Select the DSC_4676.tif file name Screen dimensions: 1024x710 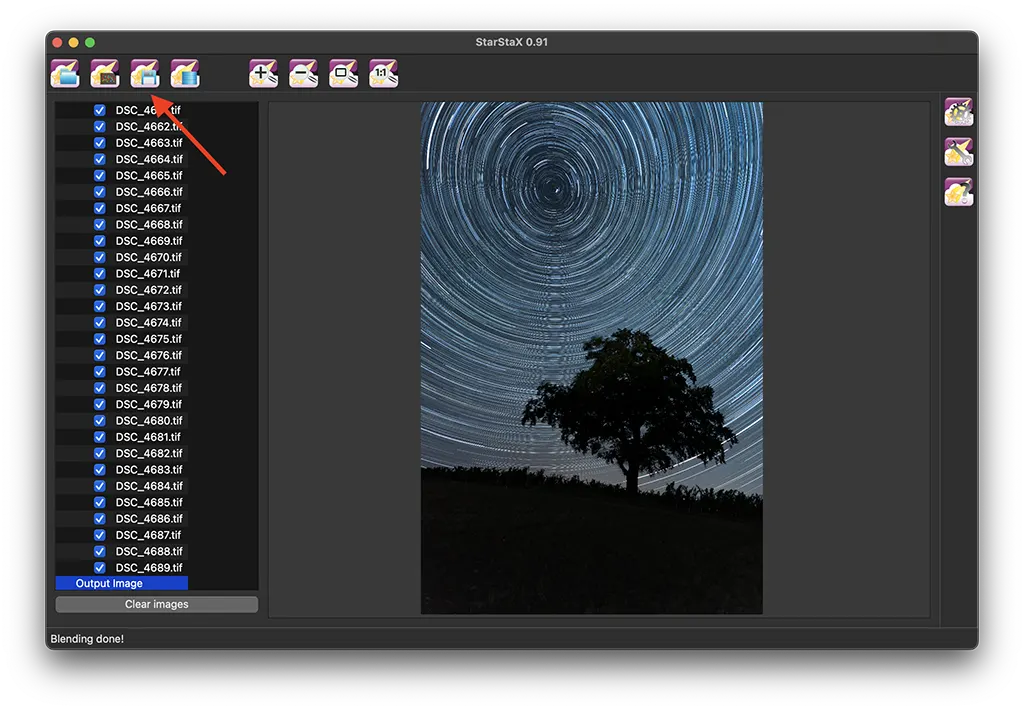(148, 356)
